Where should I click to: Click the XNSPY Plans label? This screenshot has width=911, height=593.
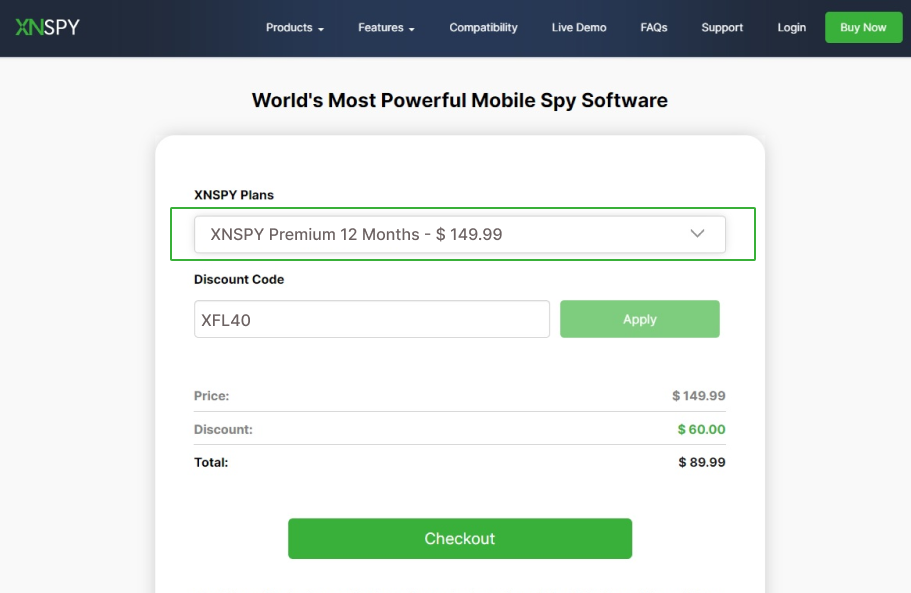pos(233,194)
